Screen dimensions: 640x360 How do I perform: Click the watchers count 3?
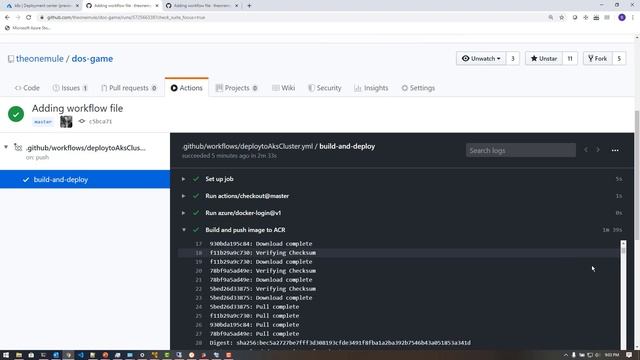pyautogui.click(x=513, y=58)
